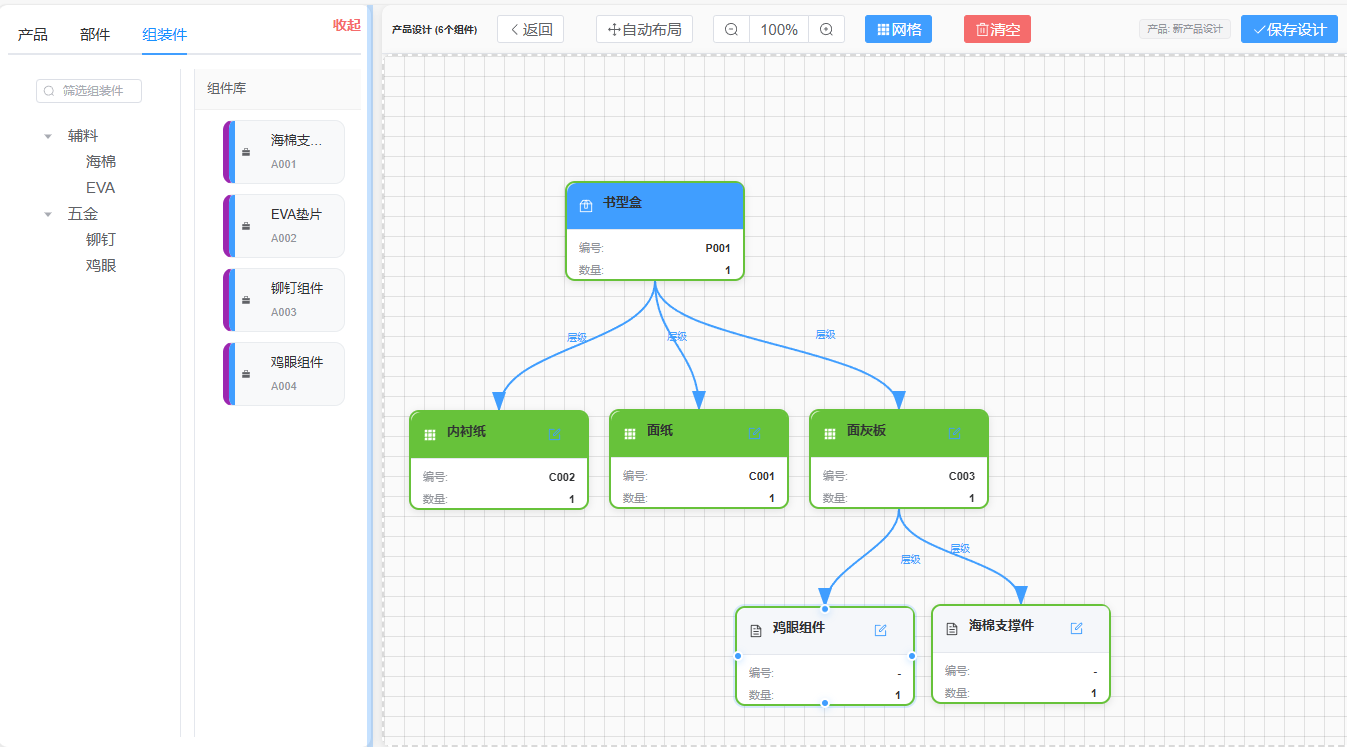Click the 清空 clear button
The height and width of the screenshot is (749, 1347).
[997, 30]
